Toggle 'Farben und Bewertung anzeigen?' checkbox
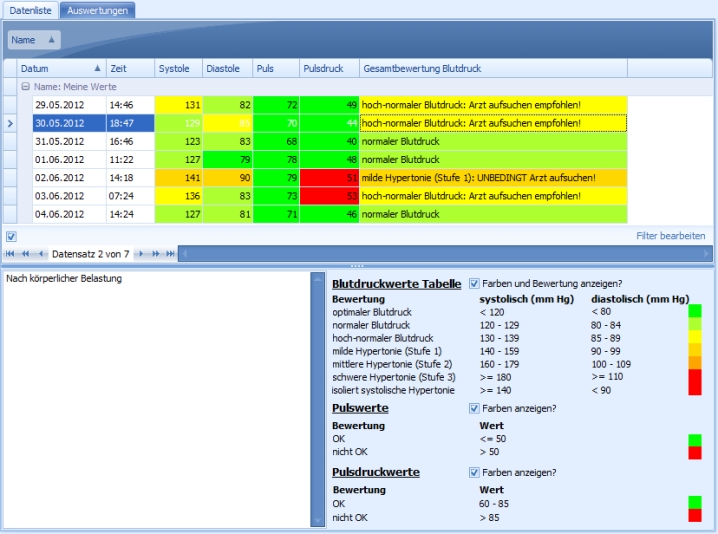This screenshot has width=718, height=534. (x=475, y=283)
